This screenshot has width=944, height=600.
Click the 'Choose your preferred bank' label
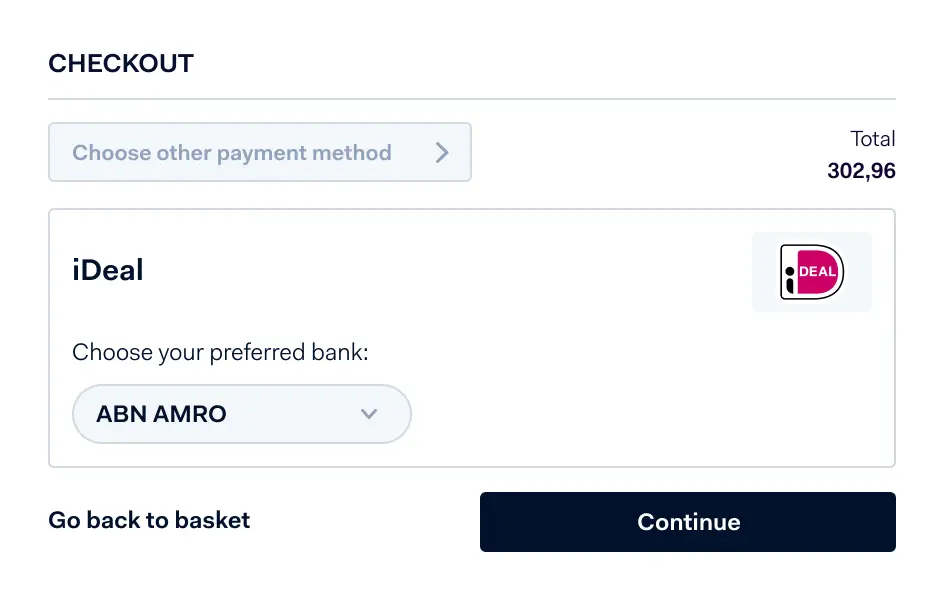click(x=221, y=352)
